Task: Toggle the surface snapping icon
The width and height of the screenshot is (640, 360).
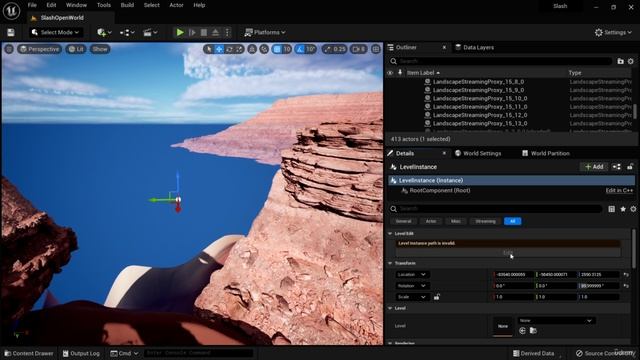Action: coord(264,49)
